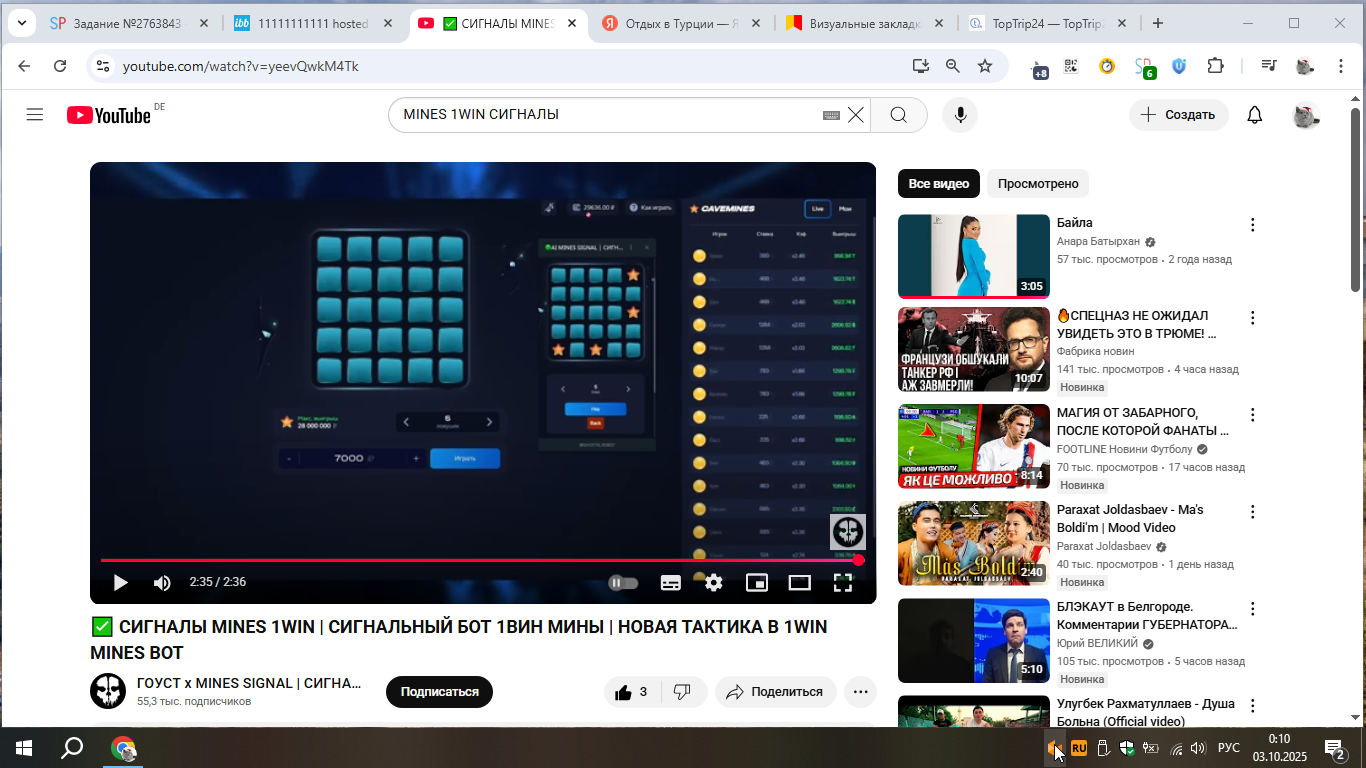This screenshot has height=768, width=1366.
Task: Switch to the Визуальные закладки tab
Action: 865,23
